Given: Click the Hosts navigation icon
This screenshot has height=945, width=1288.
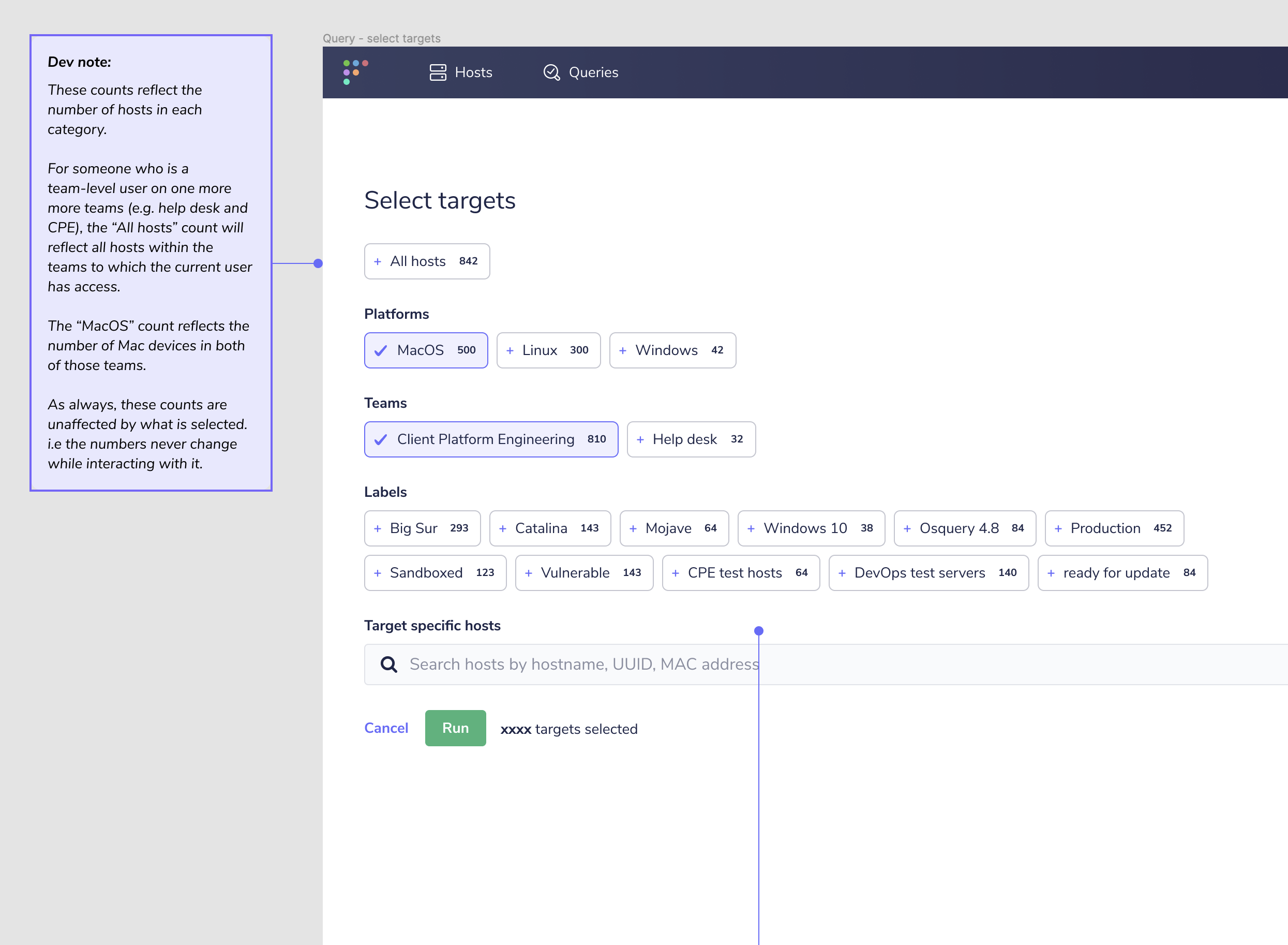Looking at the screenshot, I should tap(437, 72).
